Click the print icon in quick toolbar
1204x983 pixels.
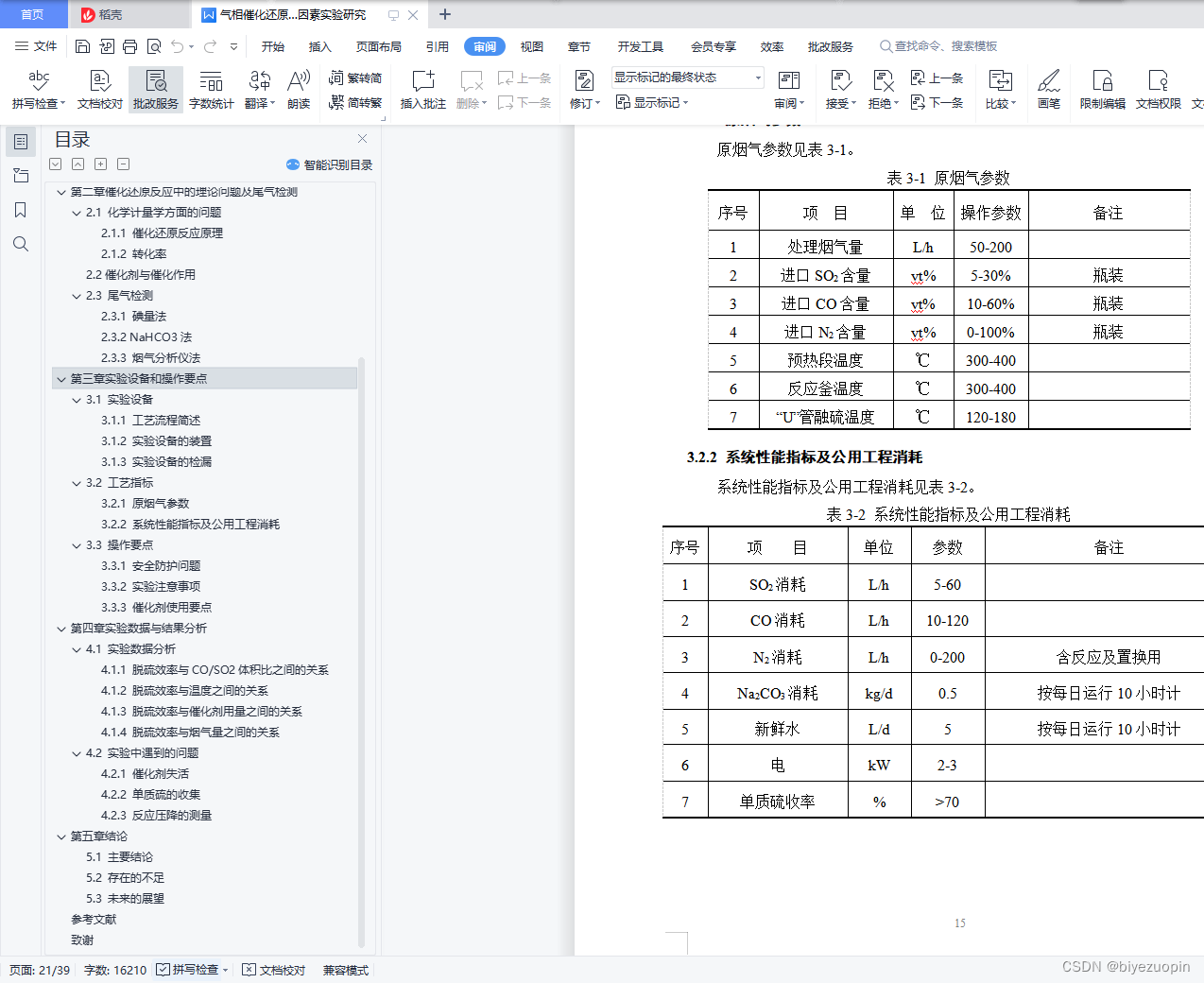pyautogui.click(x=129, y=46)
